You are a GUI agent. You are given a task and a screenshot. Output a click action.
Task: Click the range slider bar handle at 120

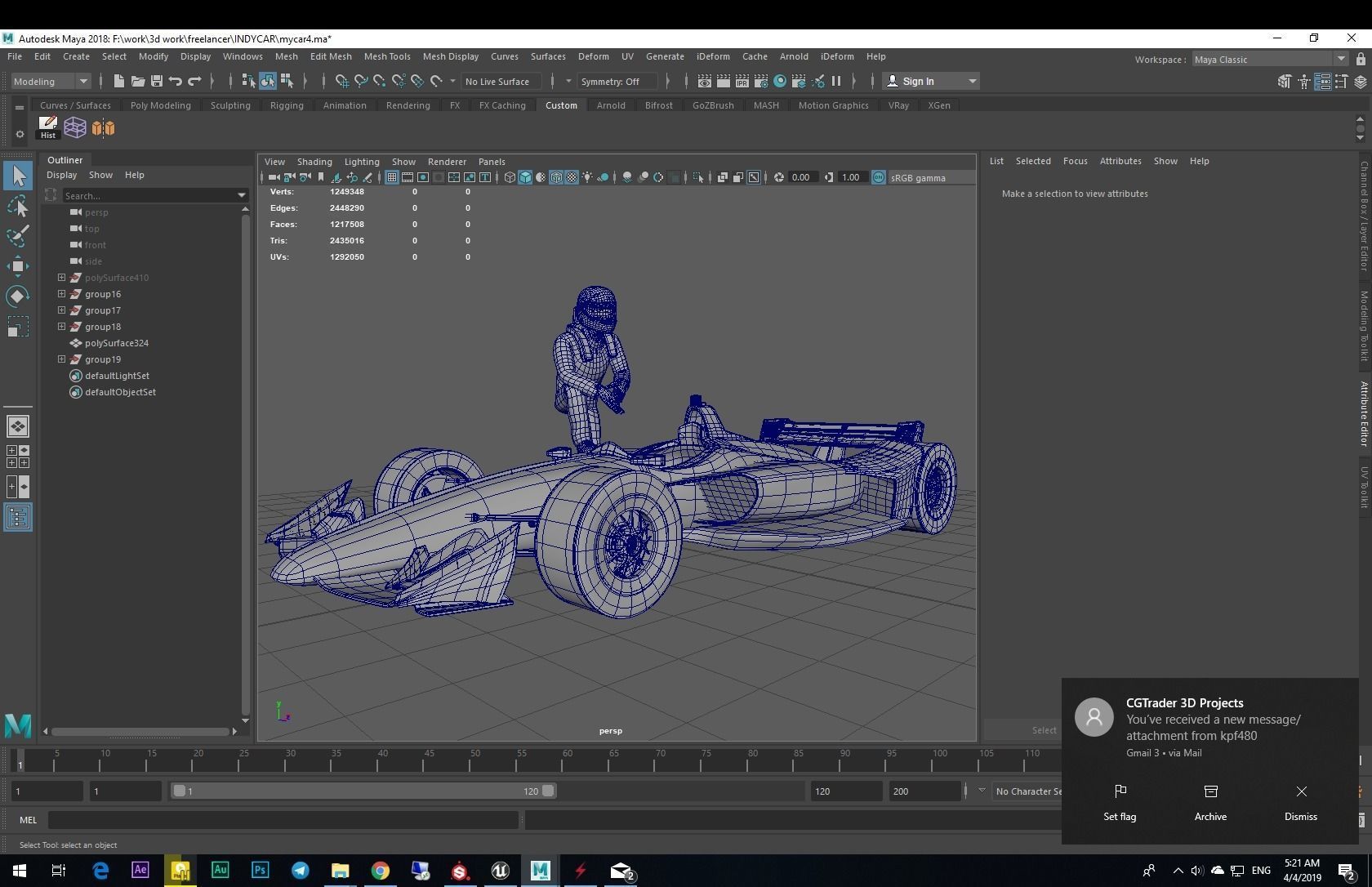[x=548, y=791]
